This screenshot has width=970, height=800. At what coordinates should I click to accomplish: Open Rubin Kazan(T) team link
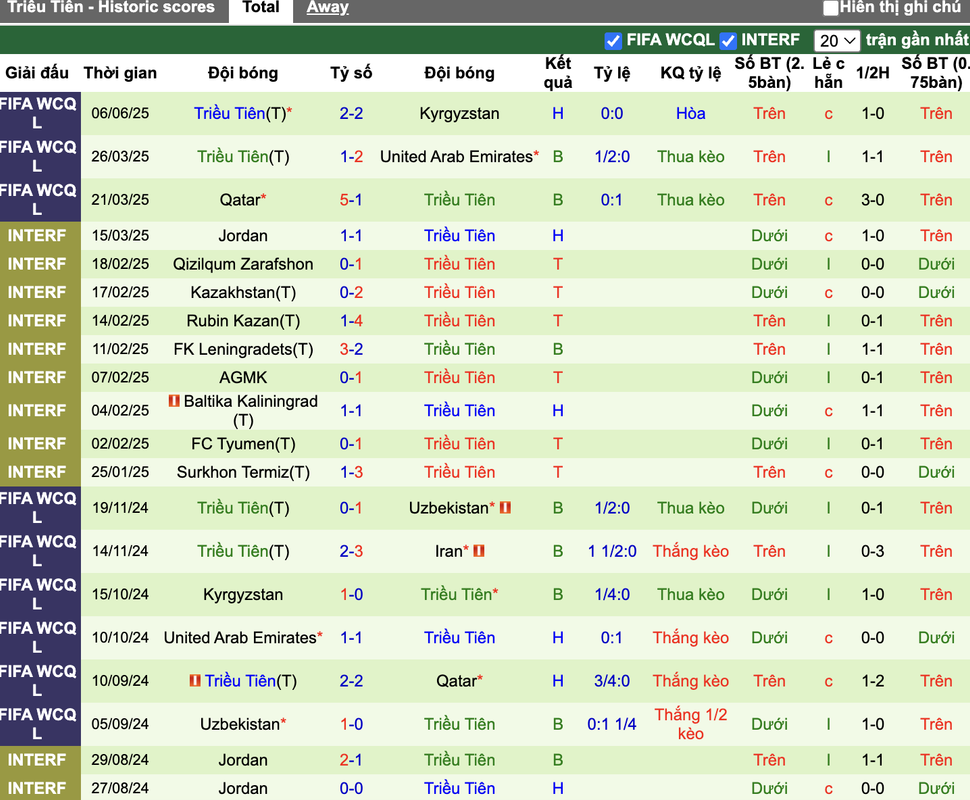[x=243, y=321]
